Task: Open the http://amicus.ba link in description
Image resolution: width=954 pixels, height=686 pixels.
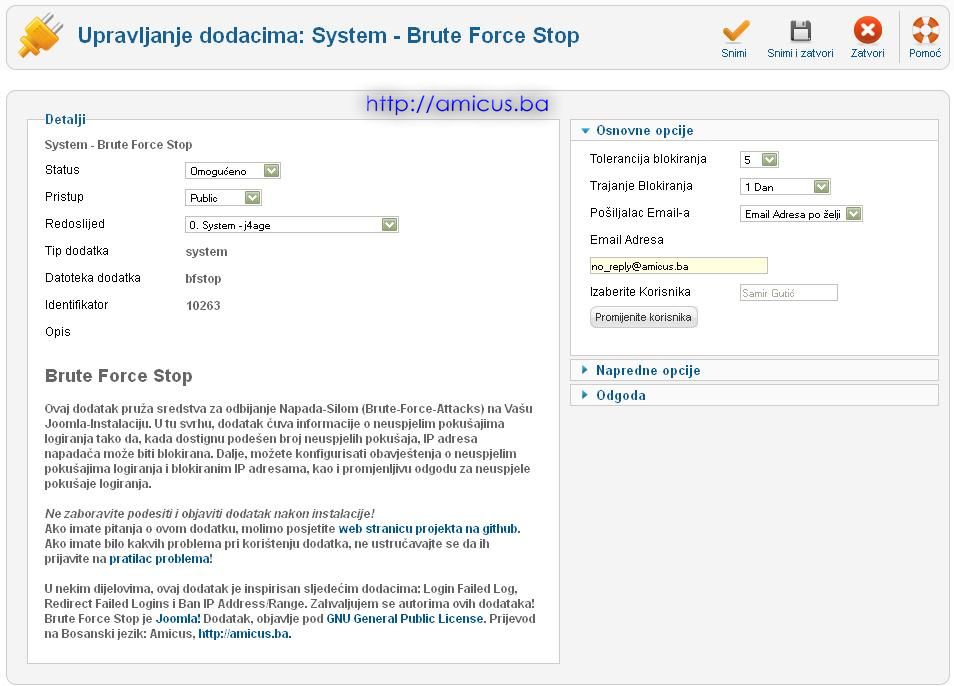Action: (x=245, y=634)
